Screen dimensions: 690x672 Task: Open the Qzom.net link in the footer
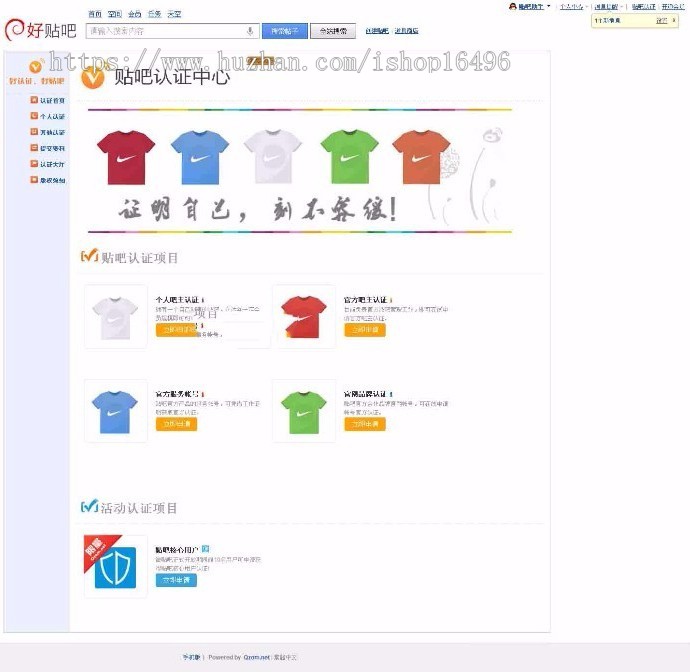click(256, 657)
